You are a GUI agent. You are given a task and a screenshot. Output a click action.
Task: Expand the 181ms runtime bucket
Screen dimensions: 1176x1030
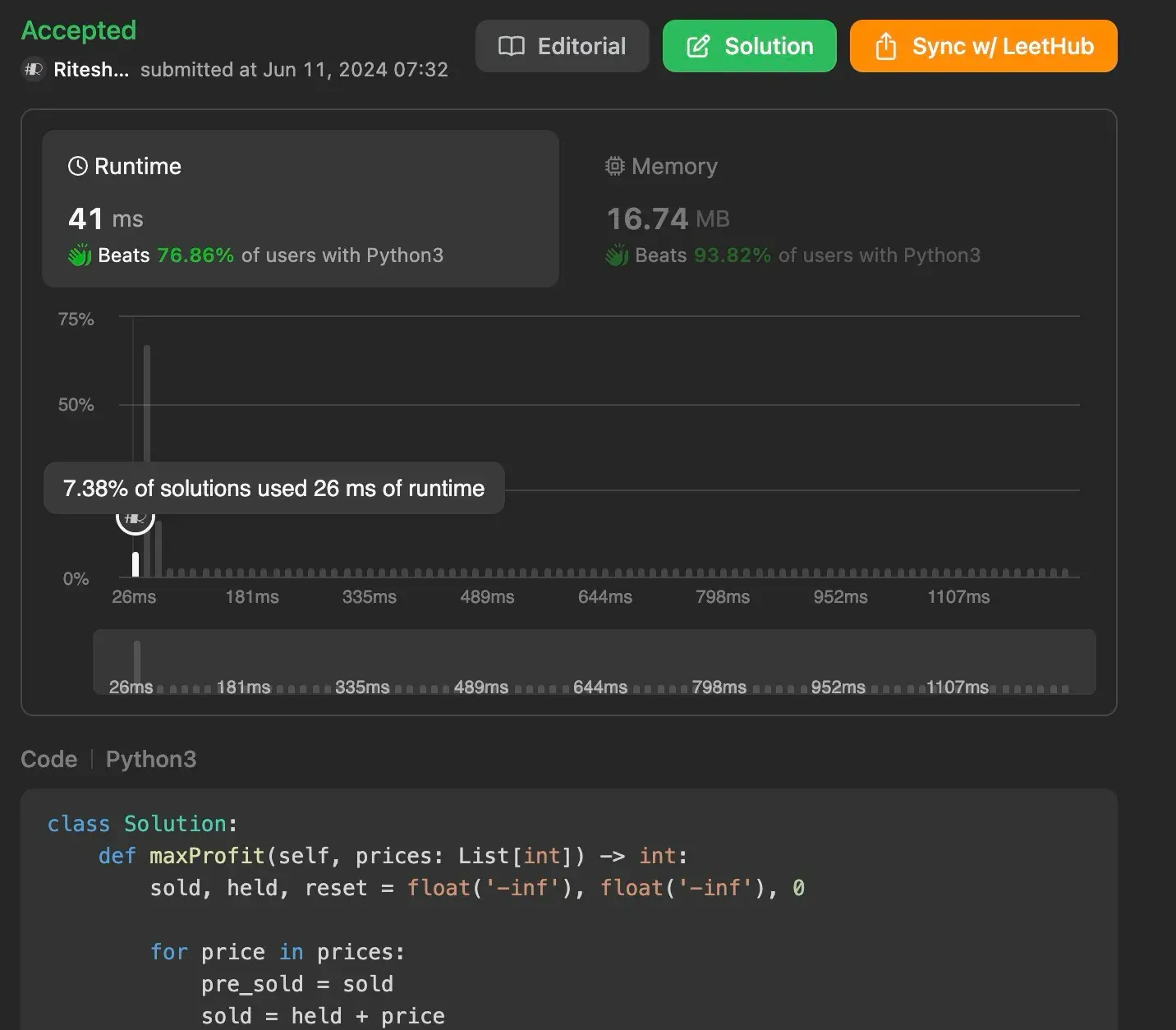tap(252, 572)
